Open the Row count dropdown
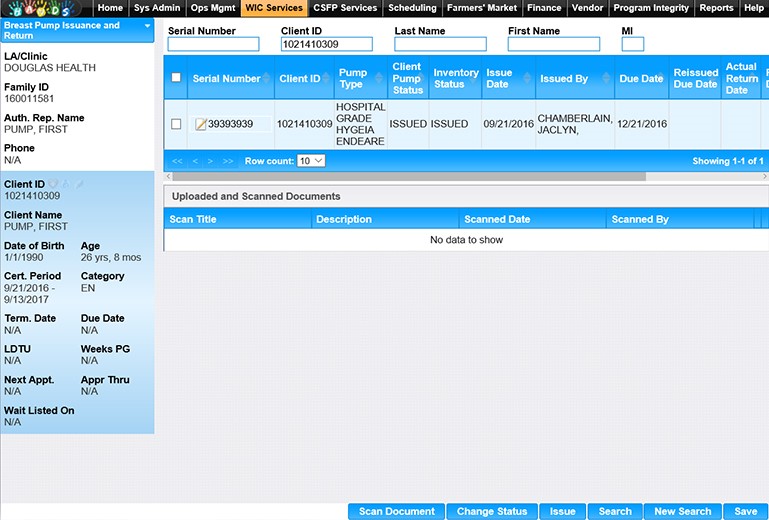 (x=311, y=161)
